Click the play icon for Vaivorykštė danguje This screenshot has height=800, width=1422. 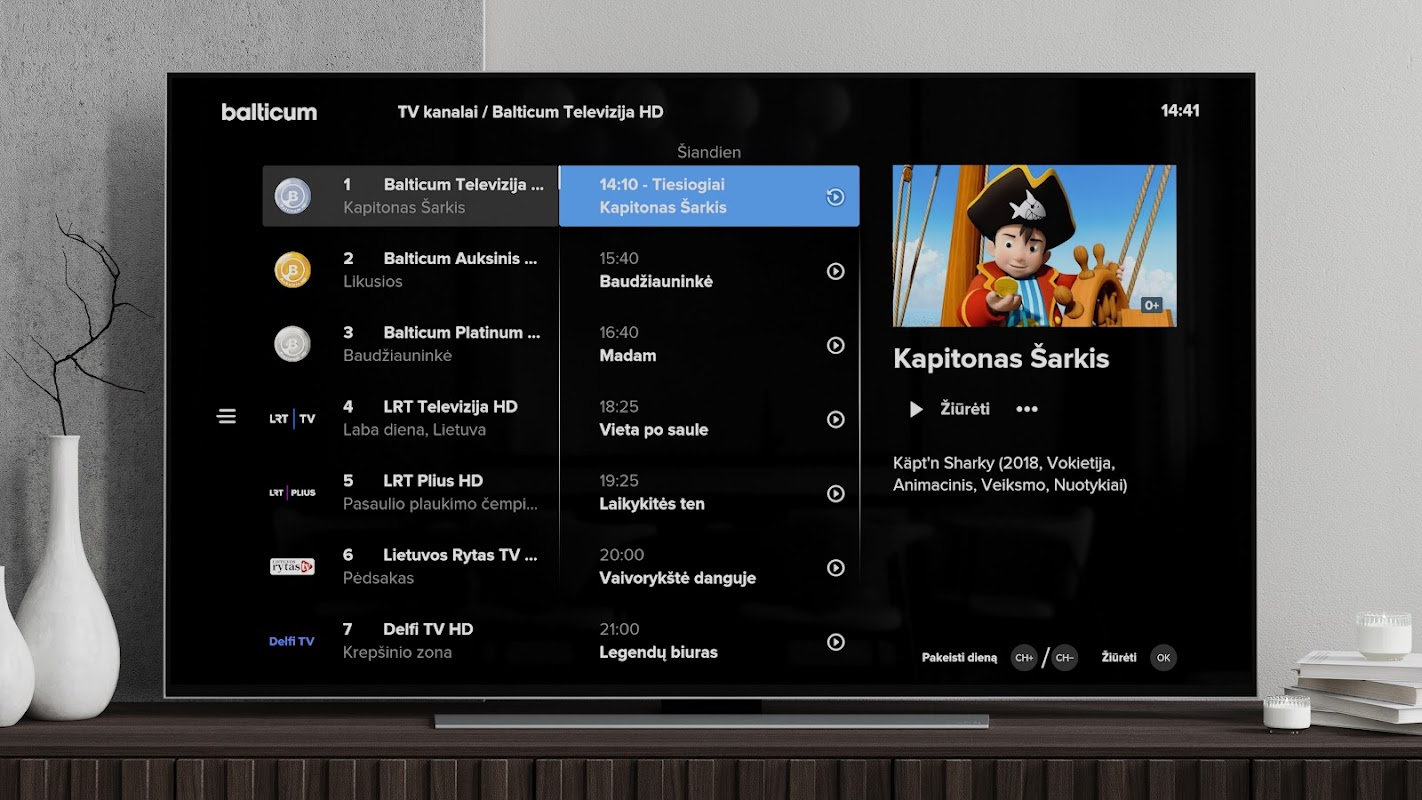point(835,567)
